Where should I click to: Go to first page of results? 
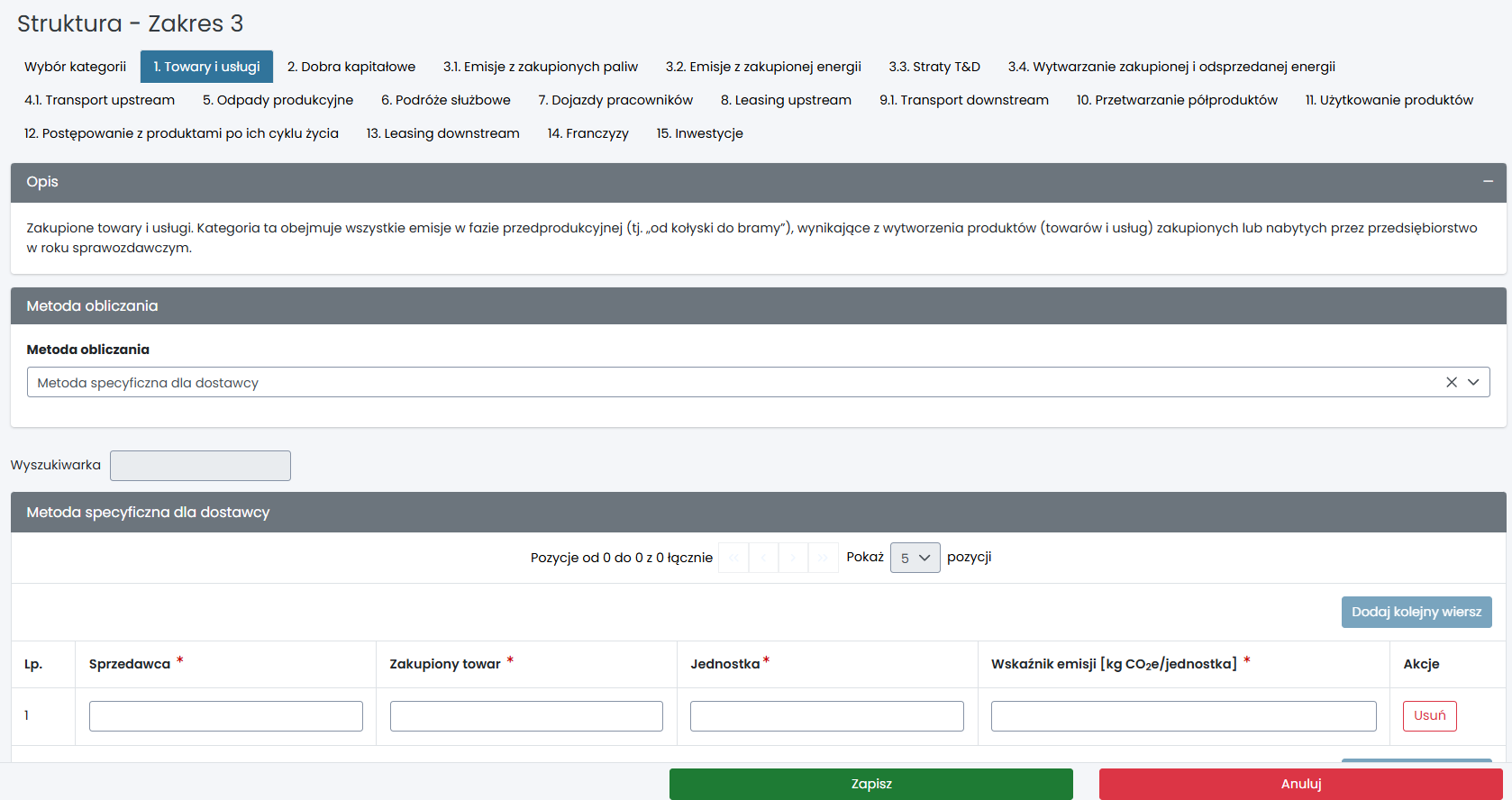(x=733, y=558)
